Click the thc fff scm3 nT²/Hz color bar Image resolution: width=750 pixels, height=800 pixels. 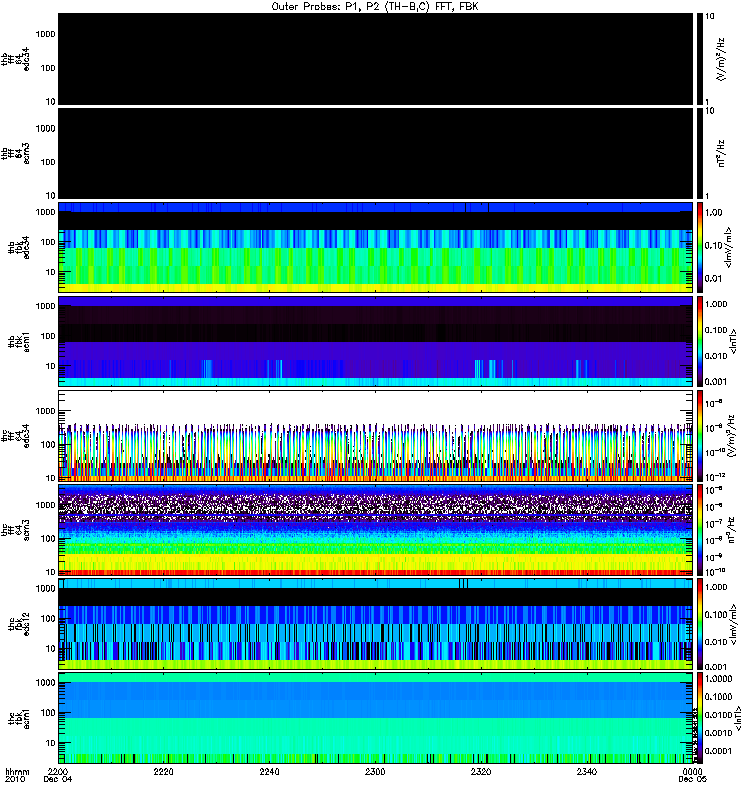pos(700,530)
